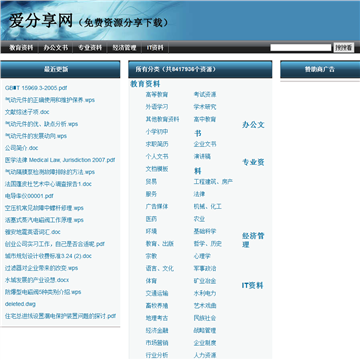Image resolution: width=360 pixels, height=360 pixels.
Task: Open the 学术研究 category
Action: (x=205, y=107)
